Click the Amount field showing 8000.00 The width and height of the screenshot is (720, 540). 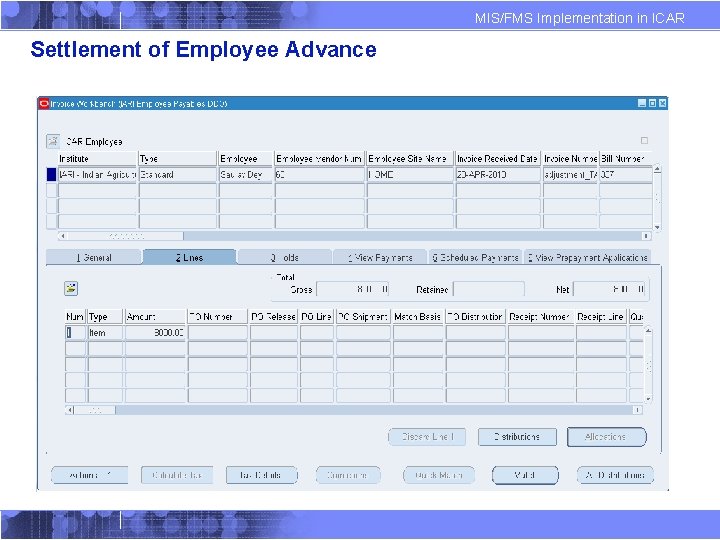coord(156,332)
